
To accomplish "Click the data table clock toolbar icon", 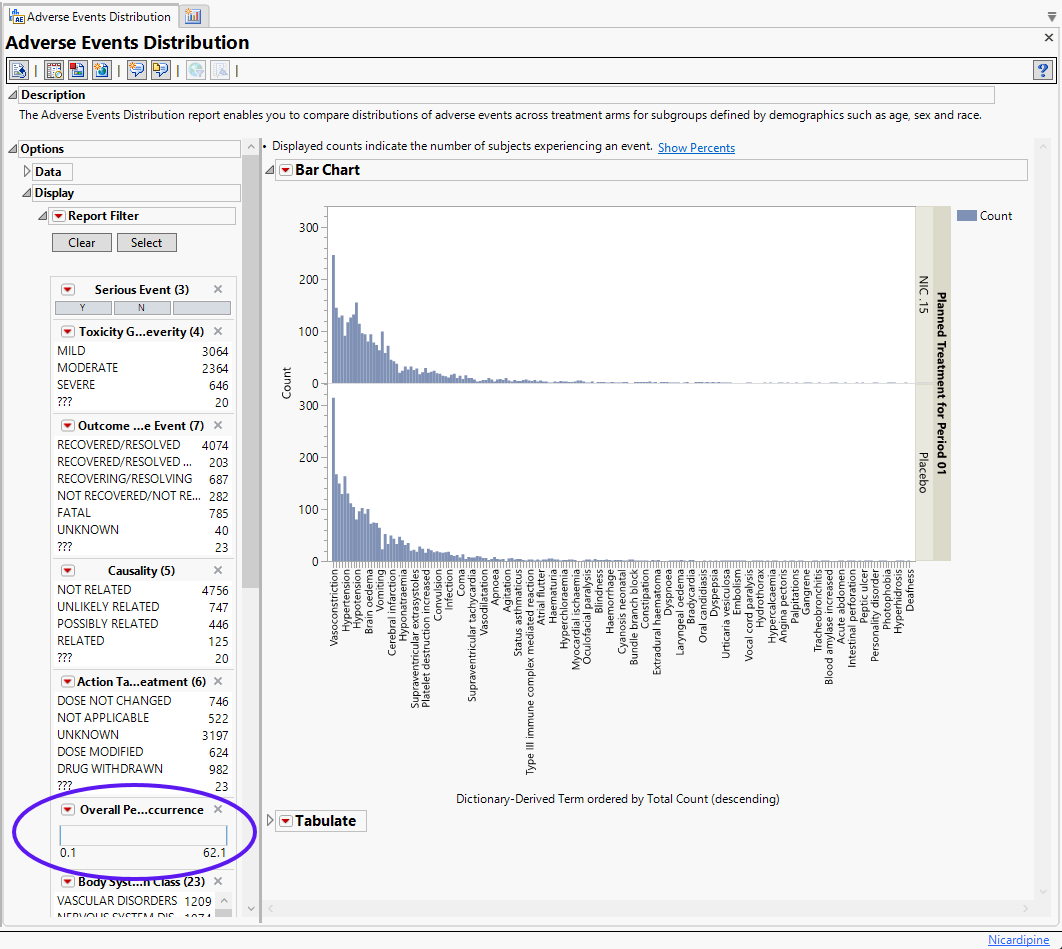I will tap(54, 70).
